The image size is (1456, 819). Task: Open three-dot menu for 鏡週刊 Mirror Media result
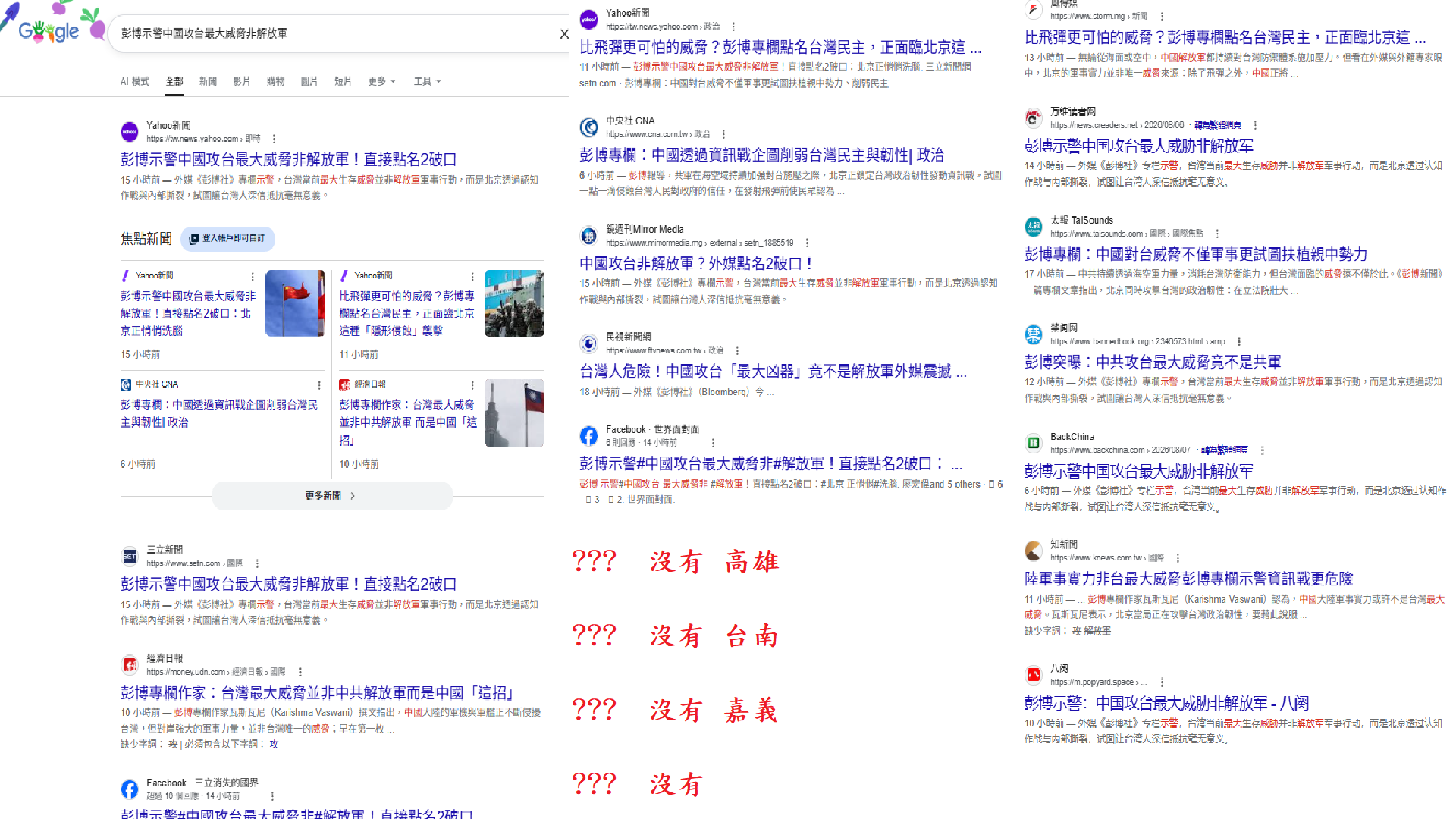[x=807, y=243]
